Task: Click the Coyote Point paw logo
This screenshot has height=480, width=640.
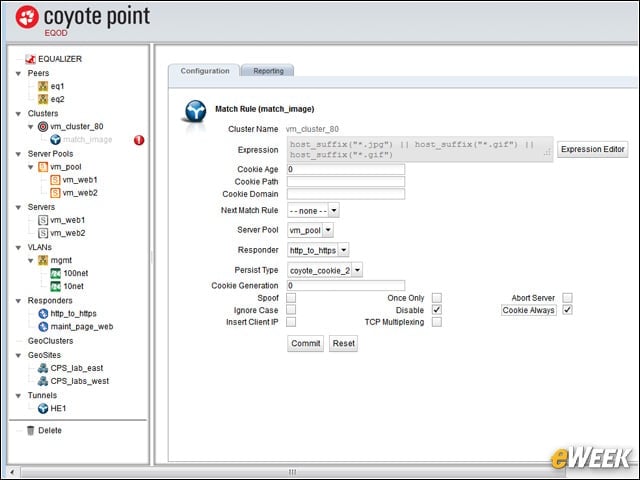Action: point(27,17)
